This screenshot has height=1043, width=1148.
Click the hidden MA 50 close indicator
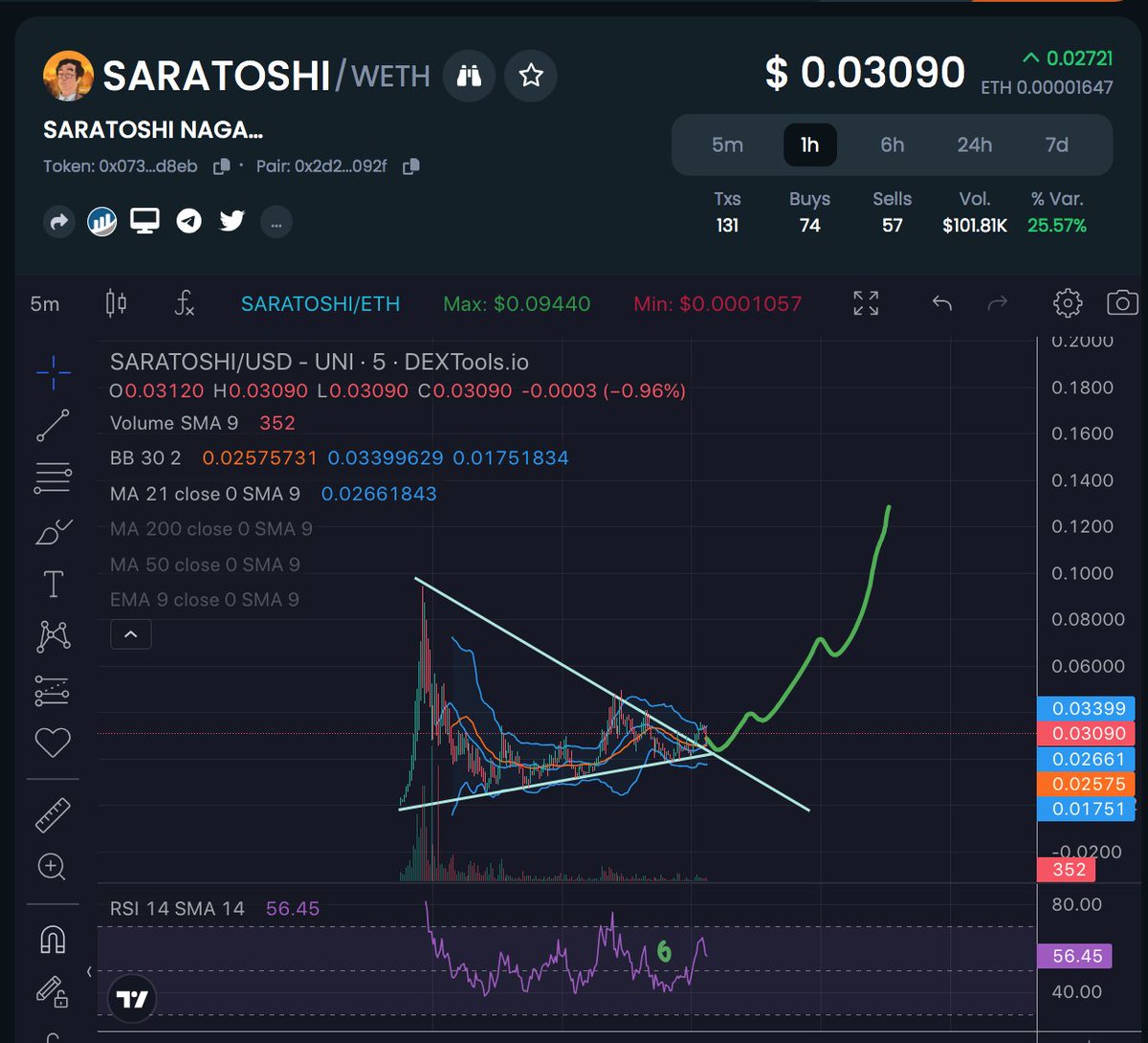pyautogui.click(x=205, y=565)
